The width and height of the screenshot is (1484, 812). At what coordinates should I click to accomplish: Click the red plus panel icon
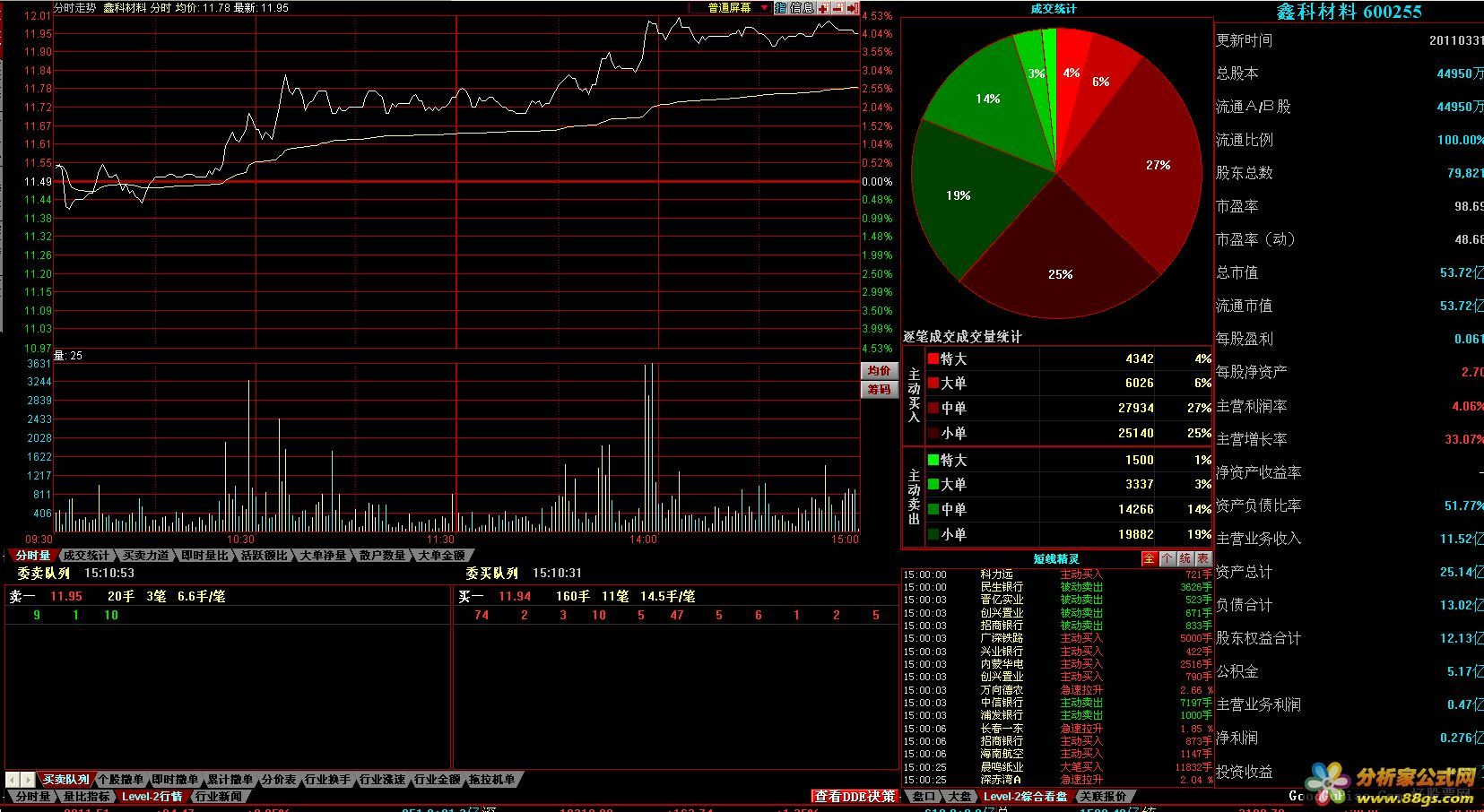click(822, 8)
